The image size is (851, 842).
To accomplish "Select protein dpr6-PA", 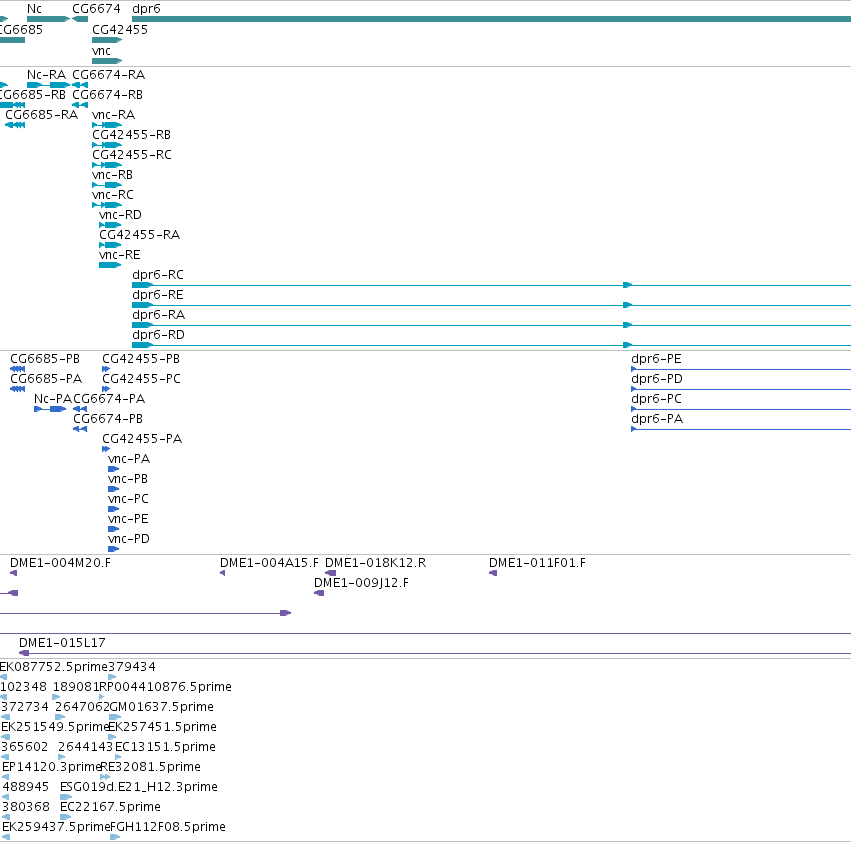I will 657,419.
